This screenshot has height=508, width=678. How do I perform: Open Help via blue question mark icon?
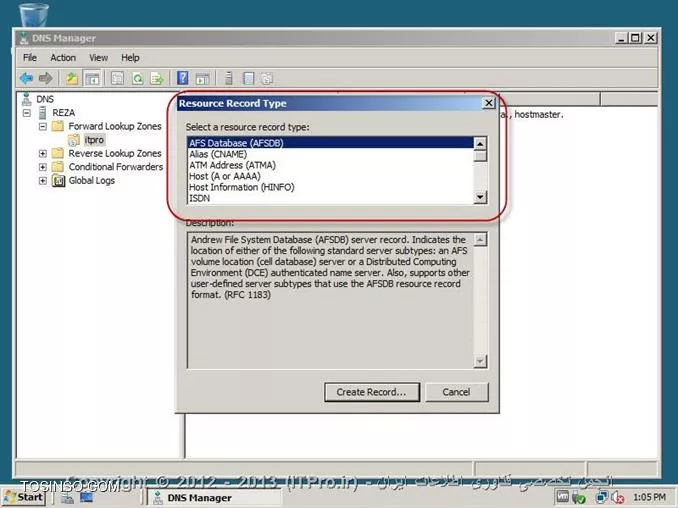click(182, 78)
